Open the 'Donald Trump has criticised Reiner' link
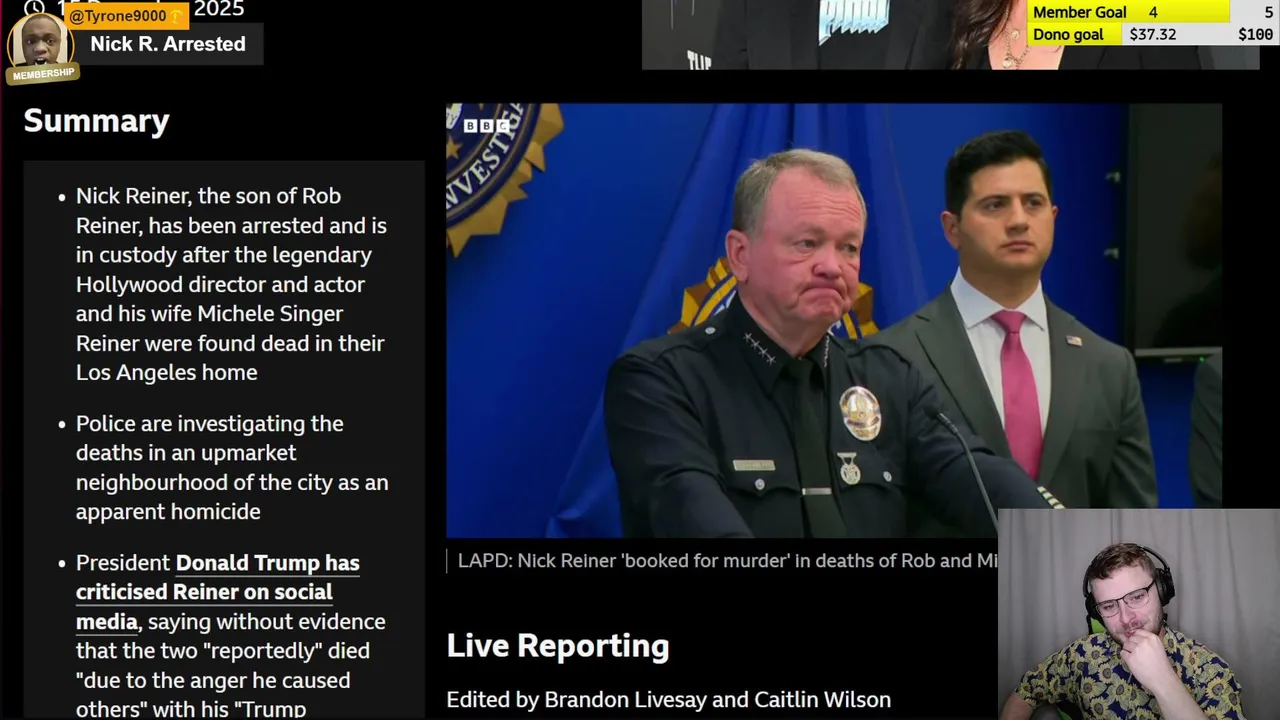1280x720 pixels. [x=217, y=592]
